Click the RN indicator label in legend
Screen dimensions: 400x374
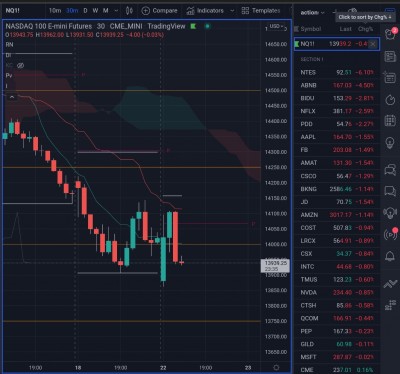tap(9, 44)
